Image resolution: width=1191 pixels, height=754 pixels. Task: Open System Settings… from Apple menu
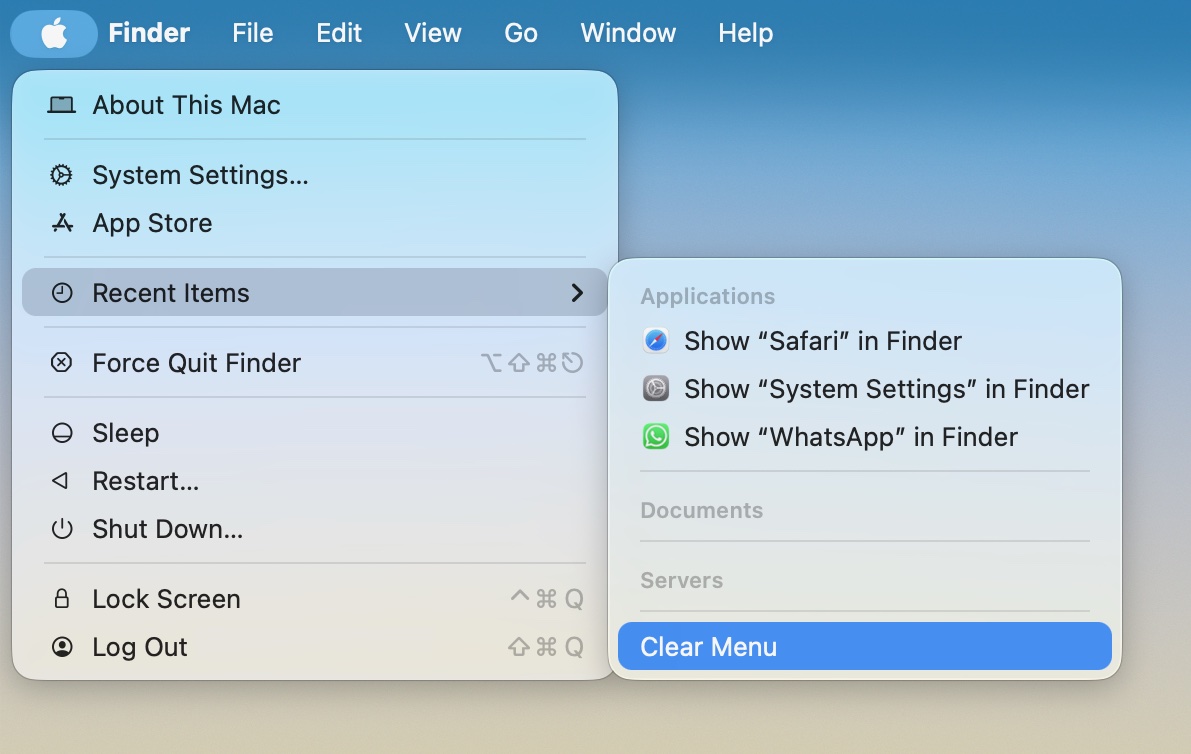(314, 175)
